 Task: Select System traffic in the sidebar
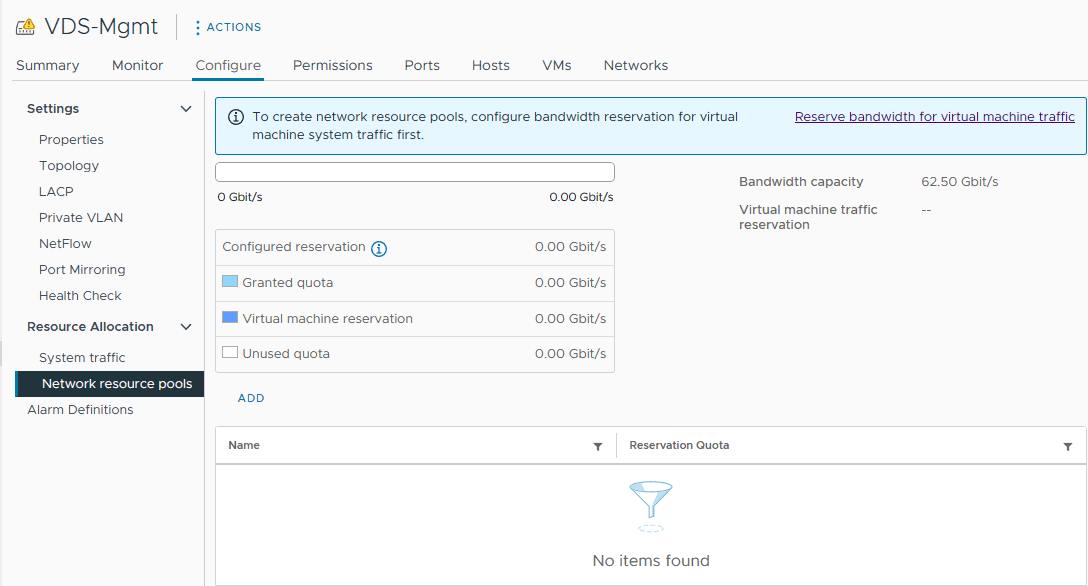click(82, 357)
